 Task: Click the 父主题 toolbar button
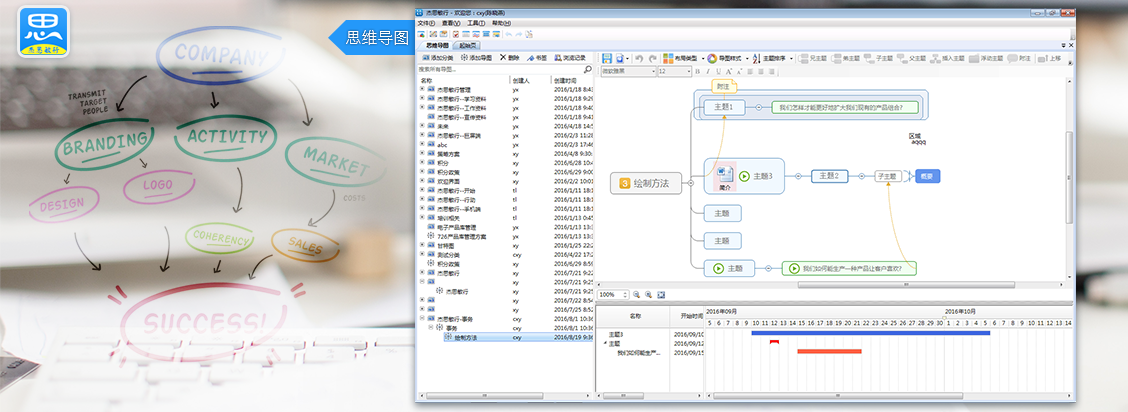coord(912,58)
